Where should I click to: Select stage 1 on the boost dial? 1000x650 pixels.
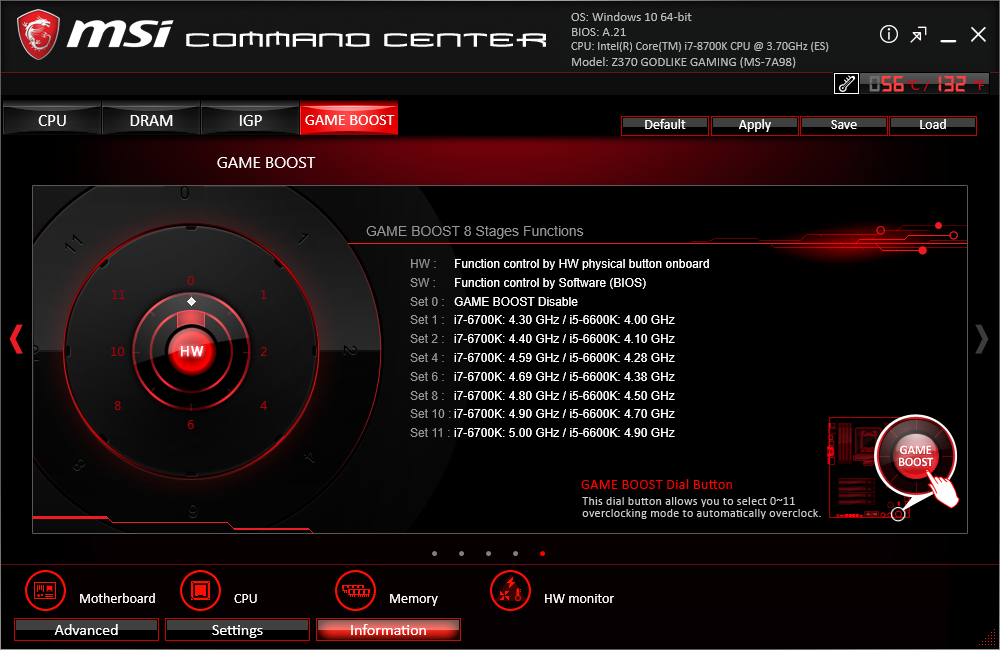(263, 295)
